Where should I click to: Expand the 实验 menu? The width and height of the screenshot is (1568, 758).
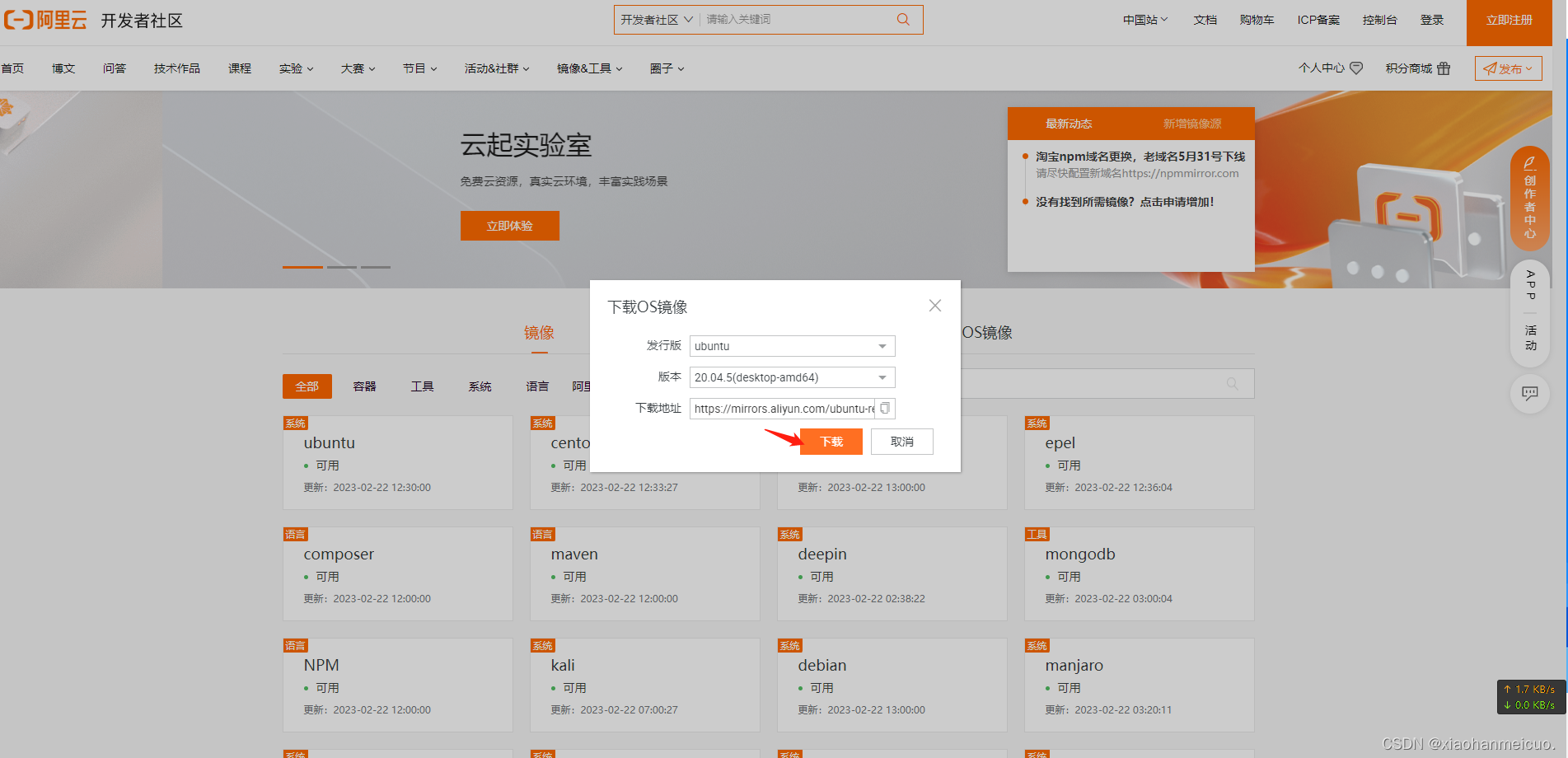pos(296,68)
